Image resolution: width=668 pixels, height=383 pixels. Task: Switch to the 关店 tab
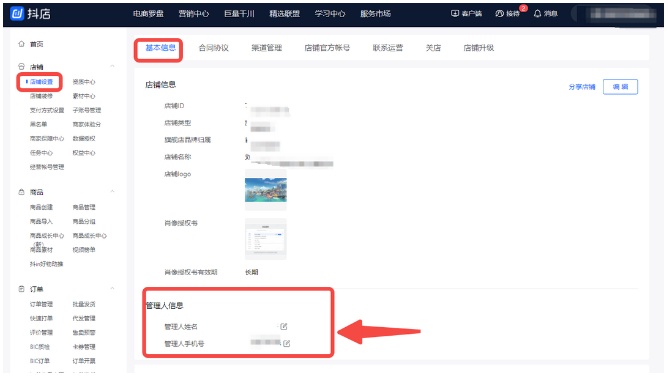coord(433,48)
